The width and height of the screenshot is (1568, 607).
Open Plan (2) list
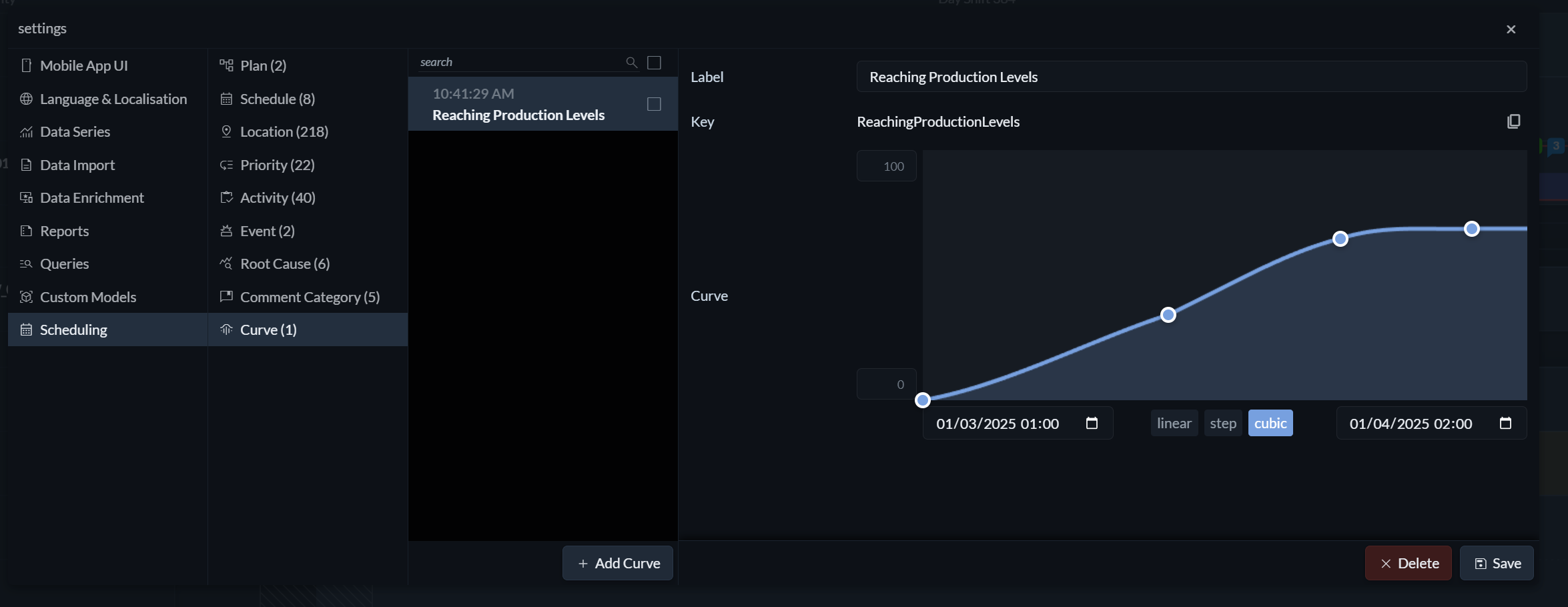(x=308, y=65)
